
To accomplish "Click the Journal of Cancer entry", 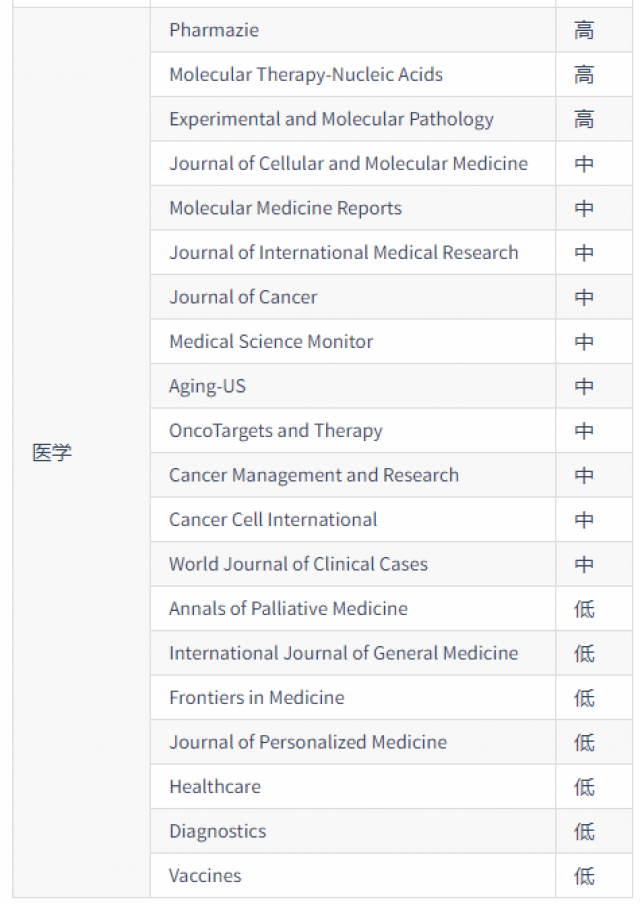I will coord(243,297).
